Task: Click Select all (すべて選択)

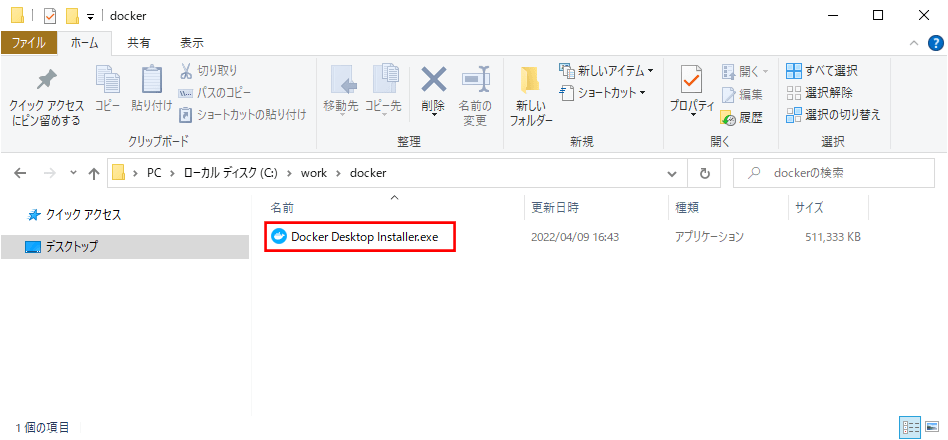Action: pyautogui.click(x=822, y=71)
